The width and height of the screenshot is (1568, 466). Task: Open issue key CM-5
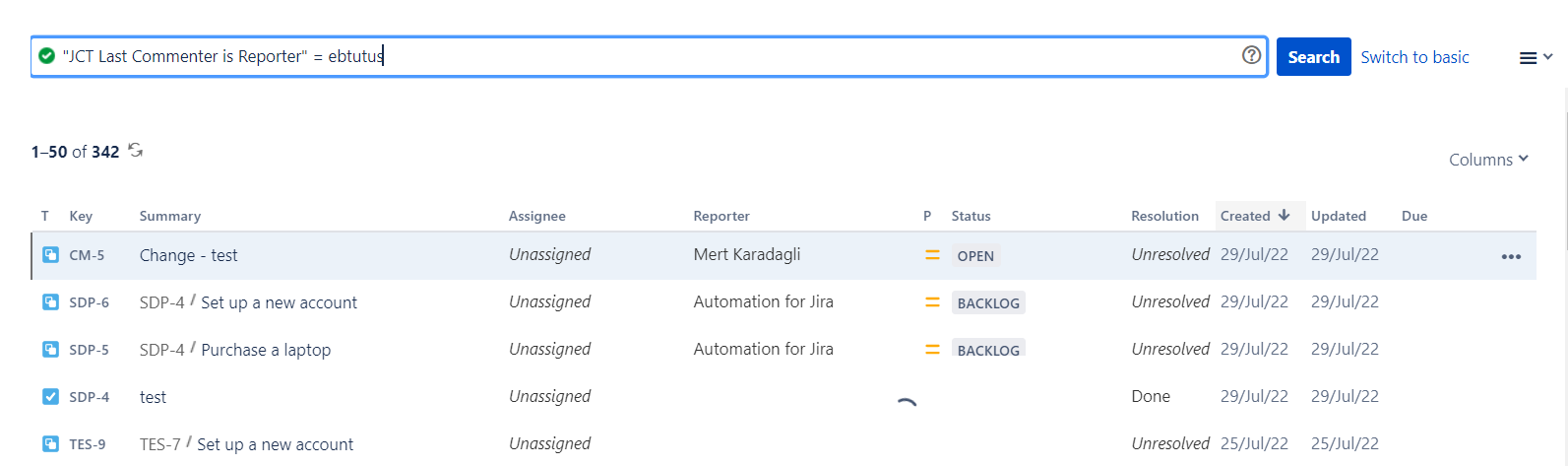point(87,255)
